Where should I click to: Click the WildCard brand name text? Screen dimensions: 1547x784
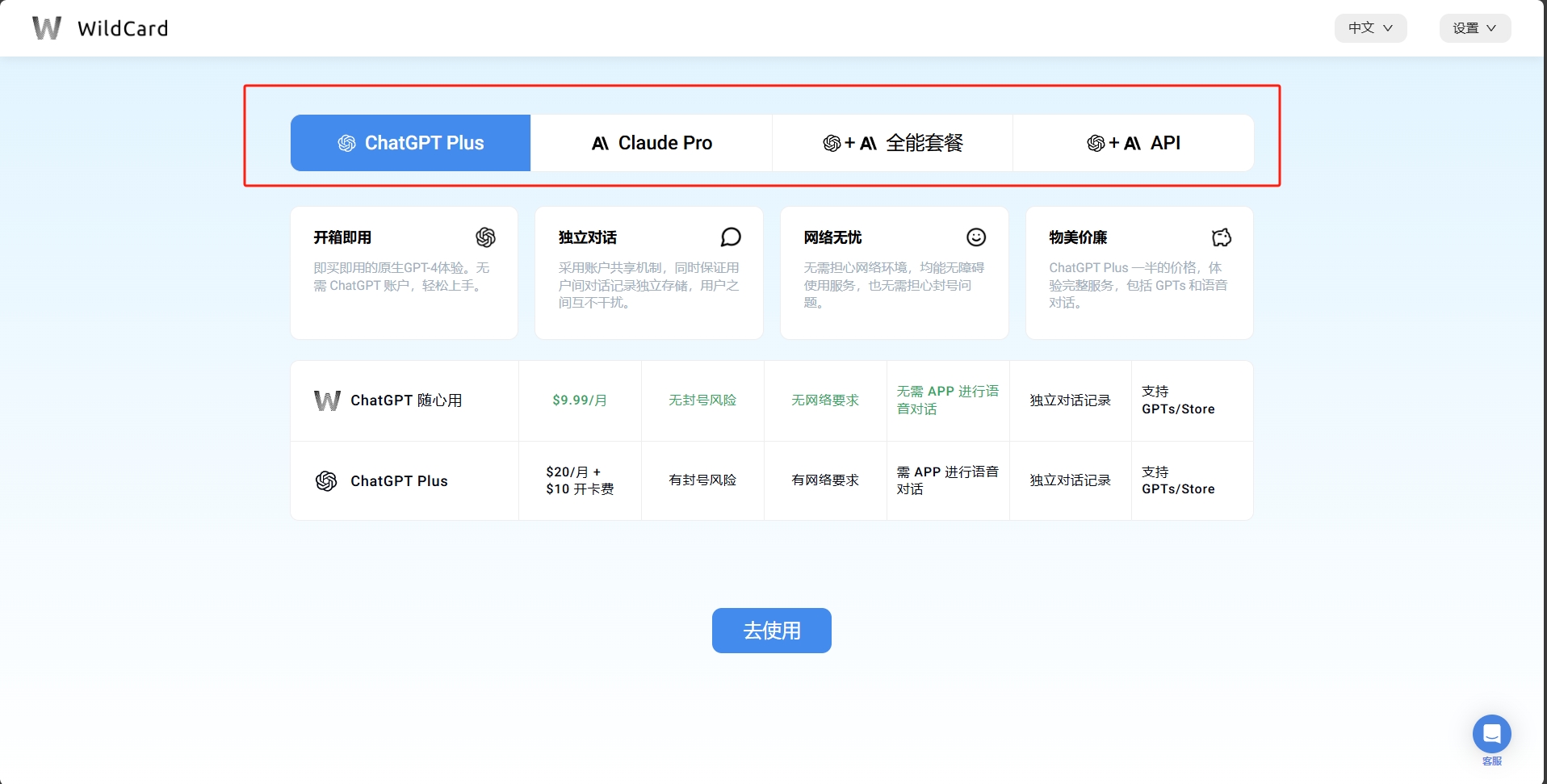pyautogui.click(x=123, y=28)
